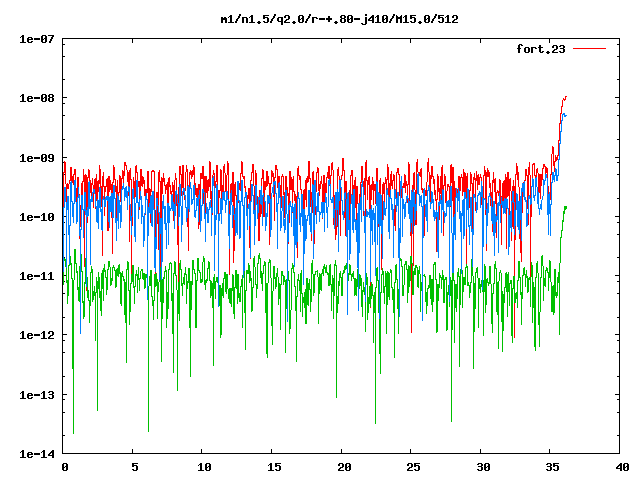This screenshot has width=640, height=480.
Task: Click the green curve's end point past 35
Action: [566, 207]
